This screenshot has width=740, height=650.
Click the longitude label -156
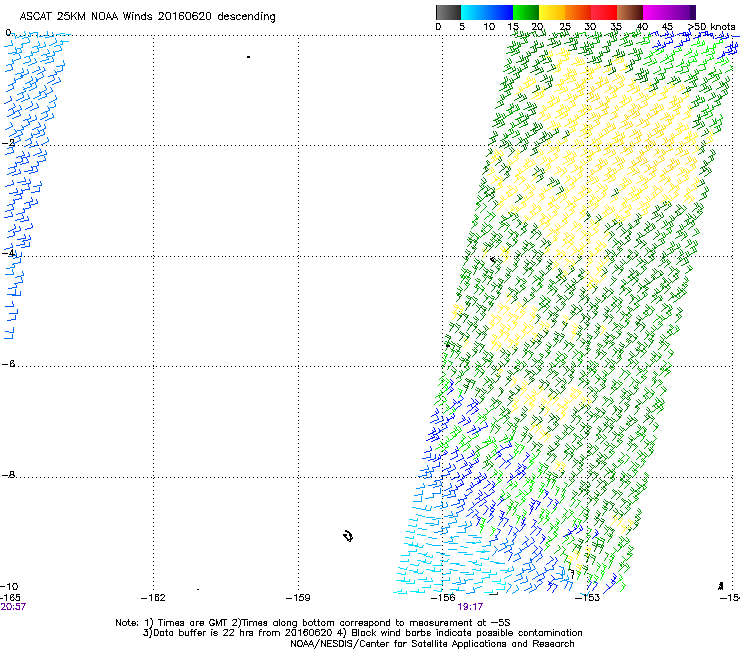coord(443,598)
